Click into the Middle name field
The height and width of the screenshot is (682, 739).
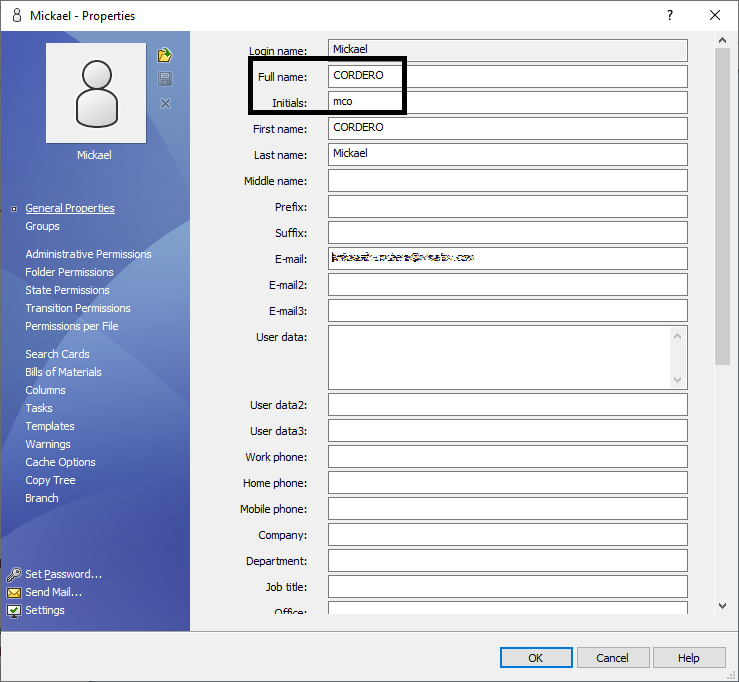pyautogui.click(x=507, y=181)
